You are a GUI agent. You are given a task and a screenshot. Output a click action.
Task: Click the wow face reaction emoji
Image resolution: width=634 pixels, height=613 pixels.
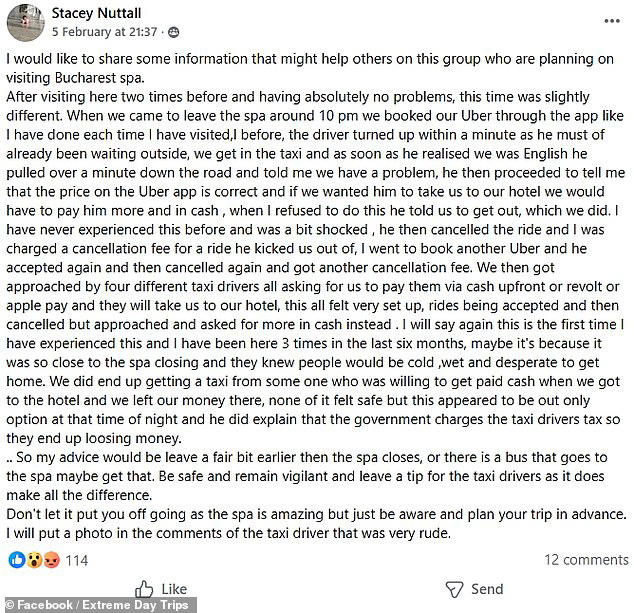[35, 560]
